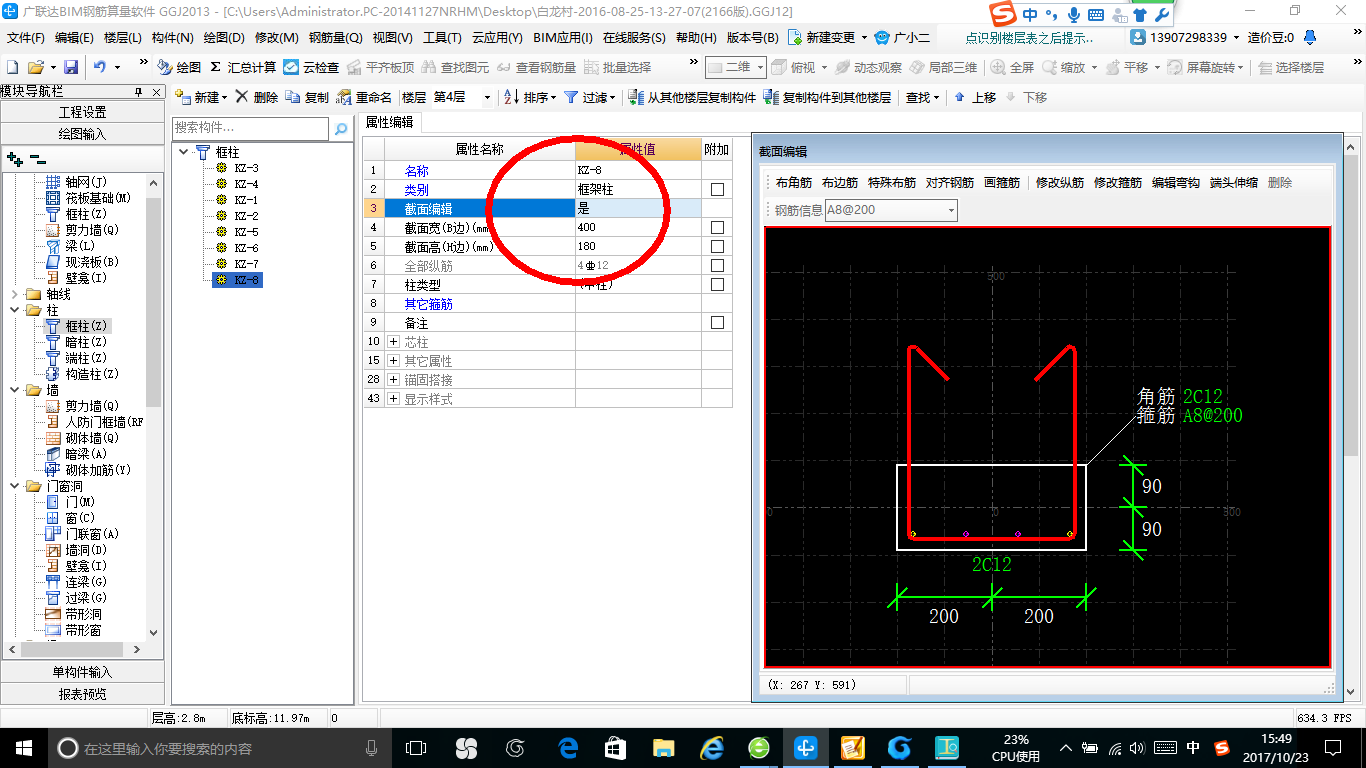Viewport: 1366px width, 768px height.
Task: Expand 轴线 folder in navigator
Action: (14, 294)
